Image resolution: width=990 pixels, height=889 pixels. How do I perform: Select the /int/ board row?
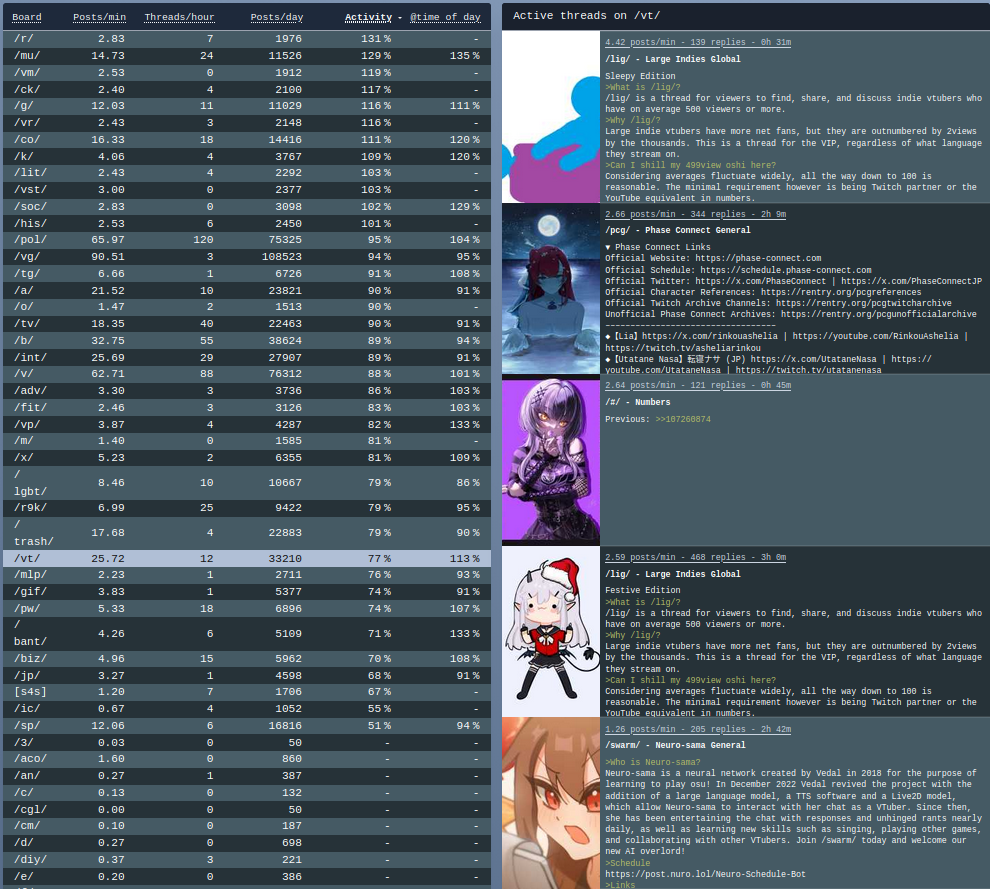247,357
